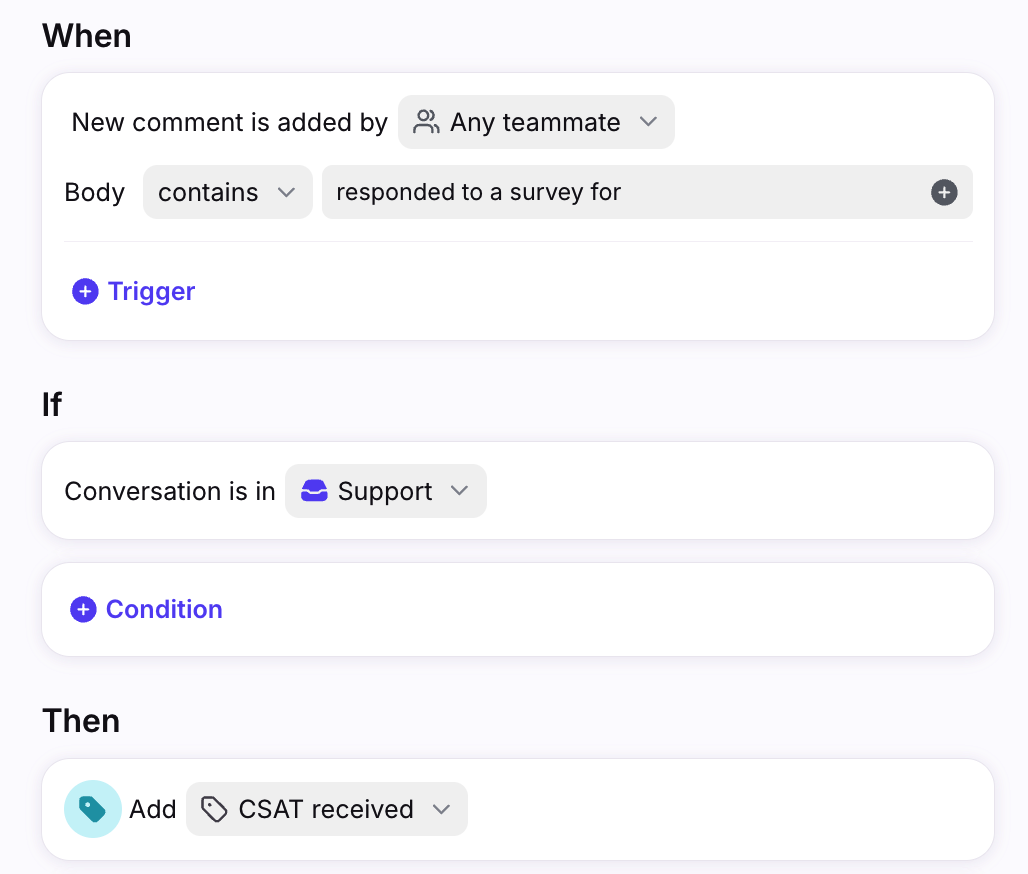This screenshot has height=874, width=1028.
Task: Expand chevron next to CSAT received
Action: point(442,809)
